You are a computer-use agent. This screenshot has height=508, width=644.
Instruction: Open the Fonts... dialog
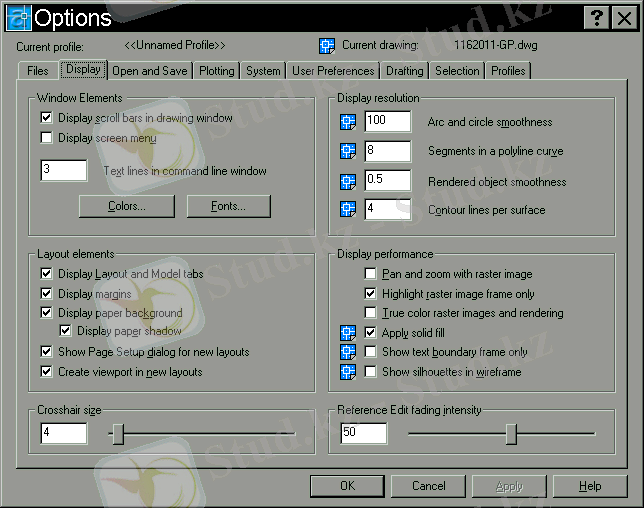228,206
